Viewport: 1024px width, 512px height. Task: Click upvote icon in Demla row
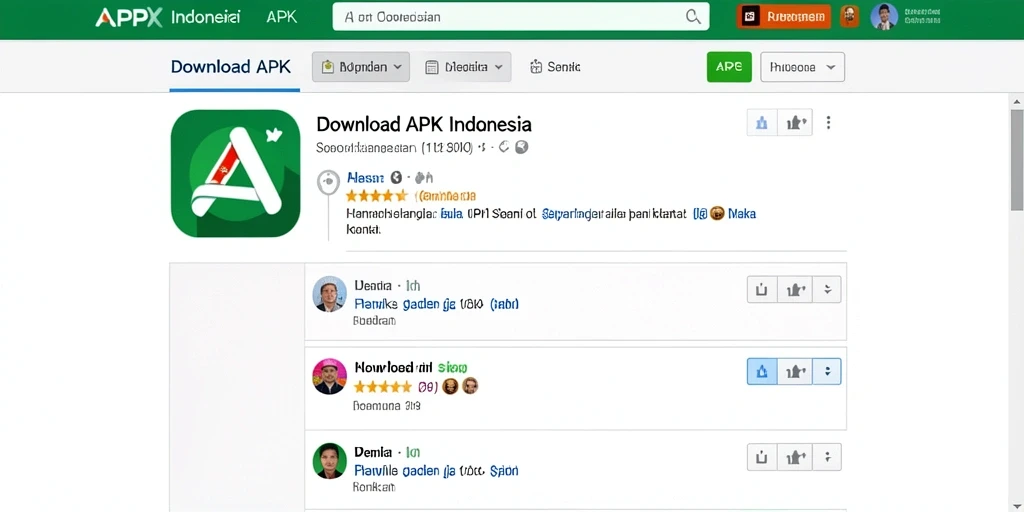tap(761, 456)
